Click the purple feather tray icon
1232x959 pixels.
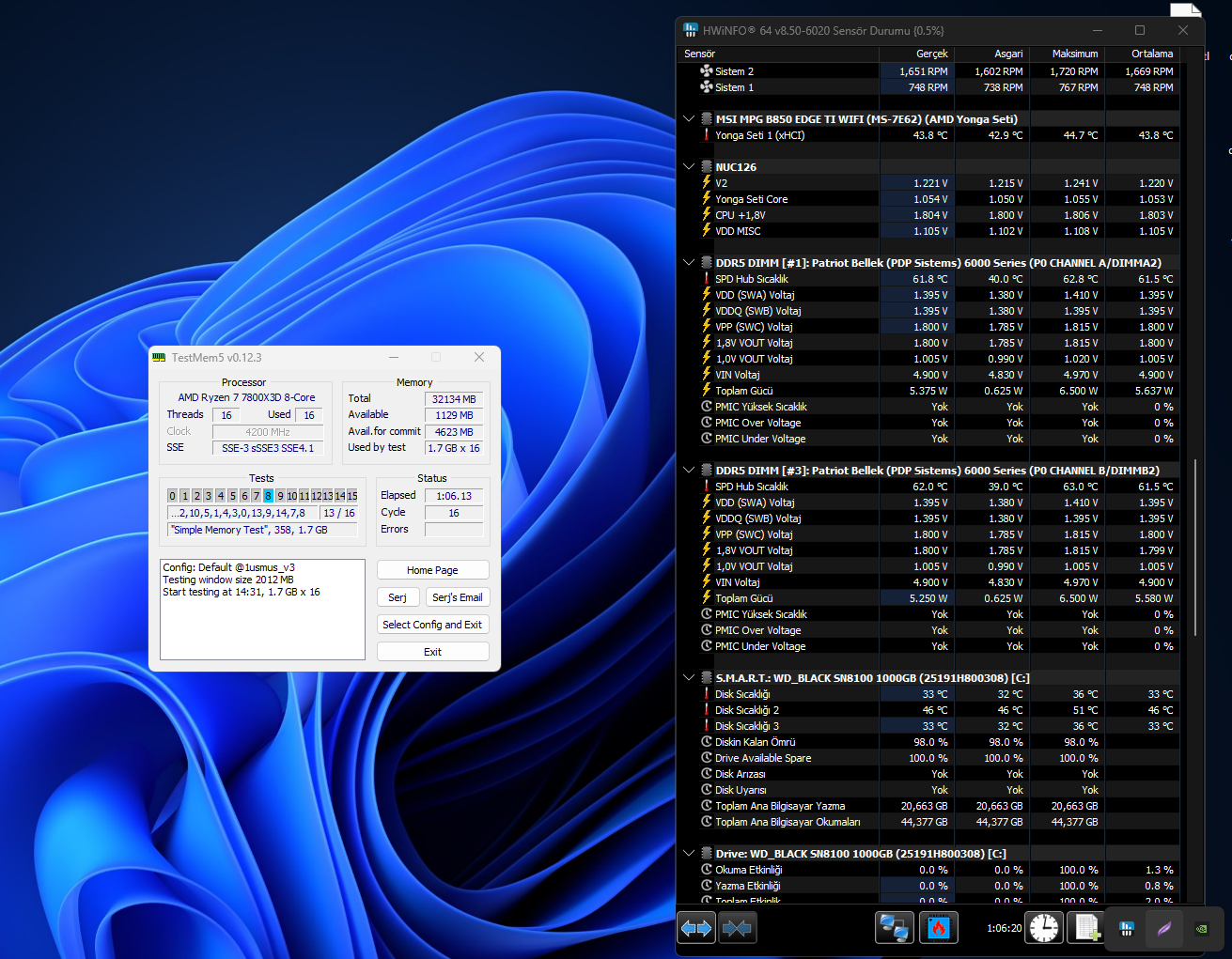coord(1164,929)
